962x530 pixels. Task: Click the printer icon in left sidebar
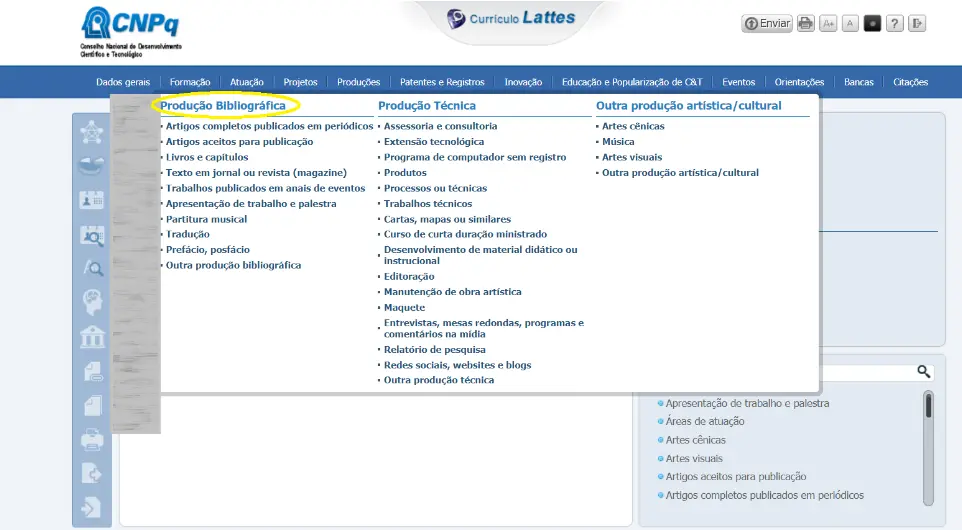pos(92,439)
